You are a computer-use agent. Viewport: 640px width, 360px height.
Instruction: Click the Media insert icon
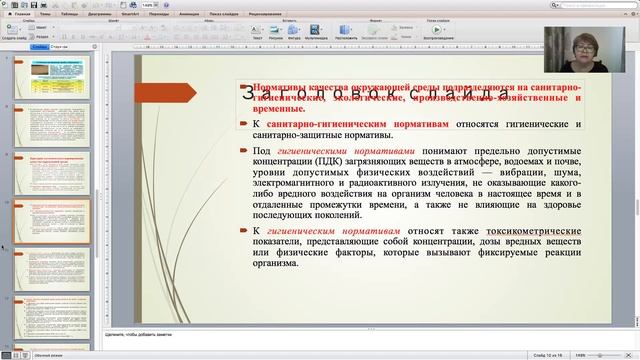[x=314, y=29]
